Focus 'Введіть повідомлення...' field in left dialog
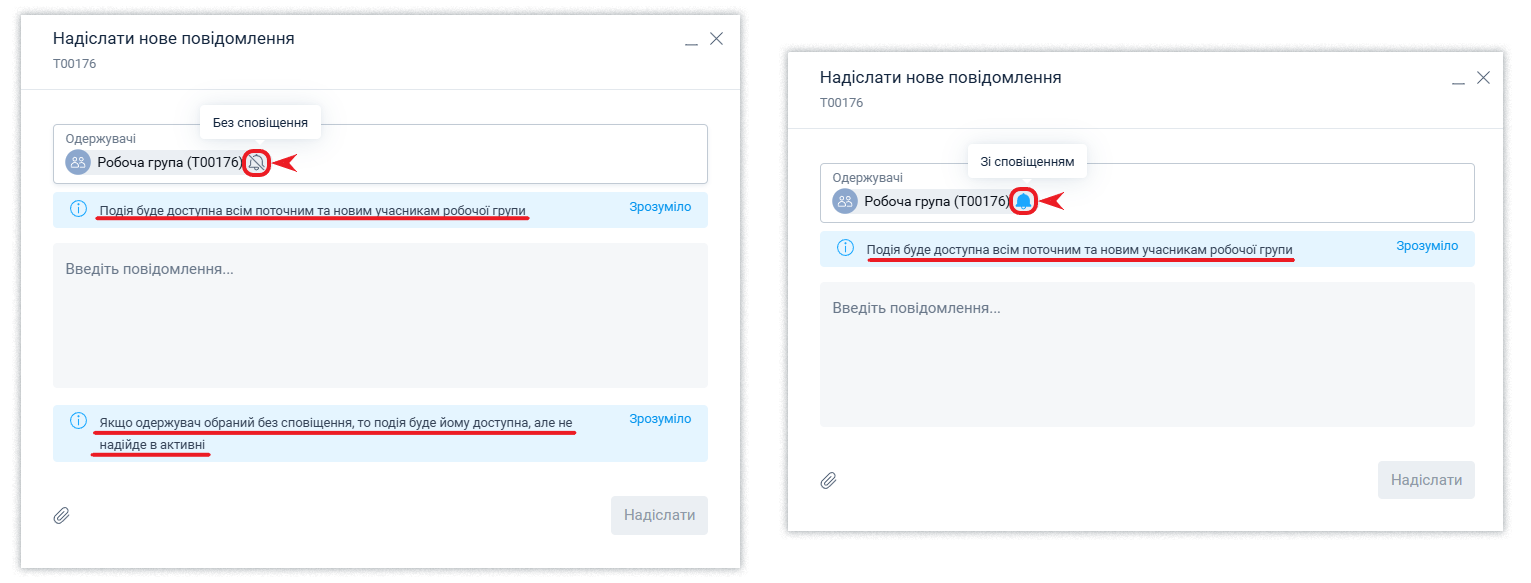The height and width of the screenshot is (583, 1531). coord(380,315)
